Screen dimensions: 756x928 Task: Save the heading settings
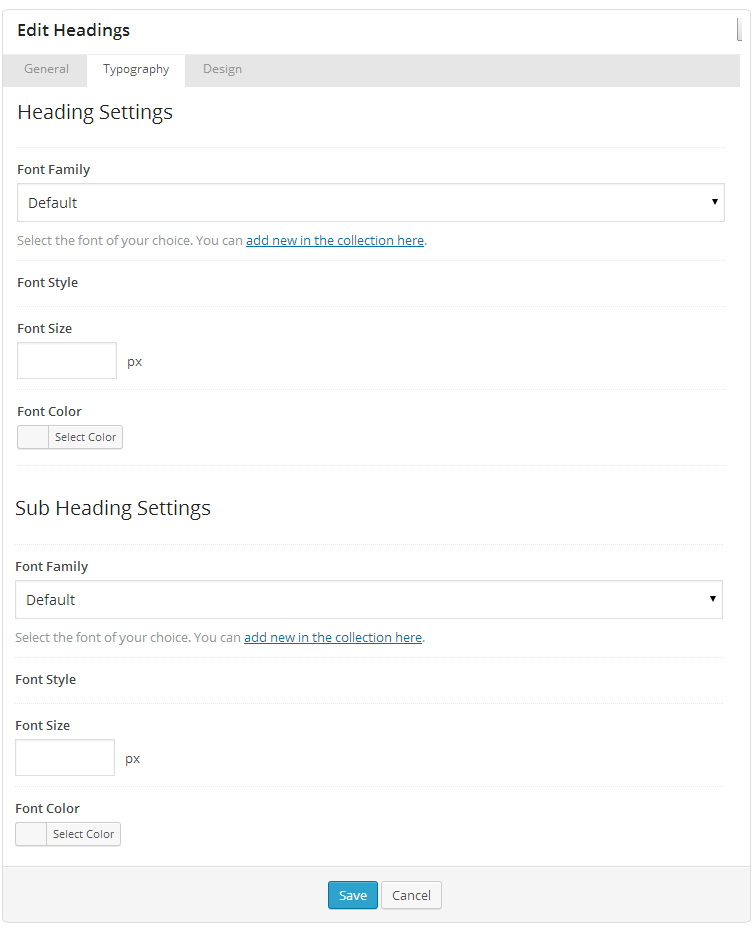352,895
